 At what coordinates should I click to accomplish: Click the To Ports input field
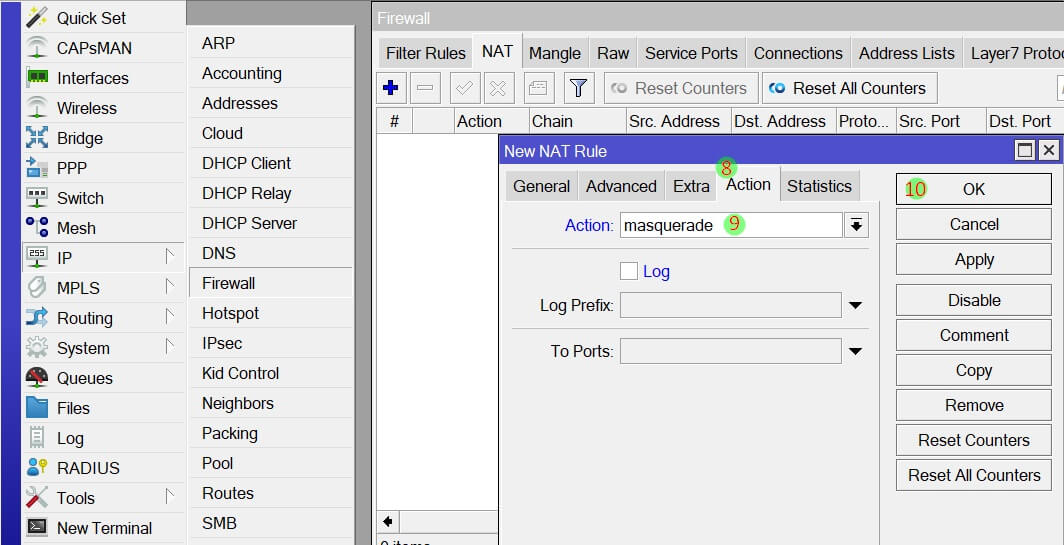coord(730,351)
